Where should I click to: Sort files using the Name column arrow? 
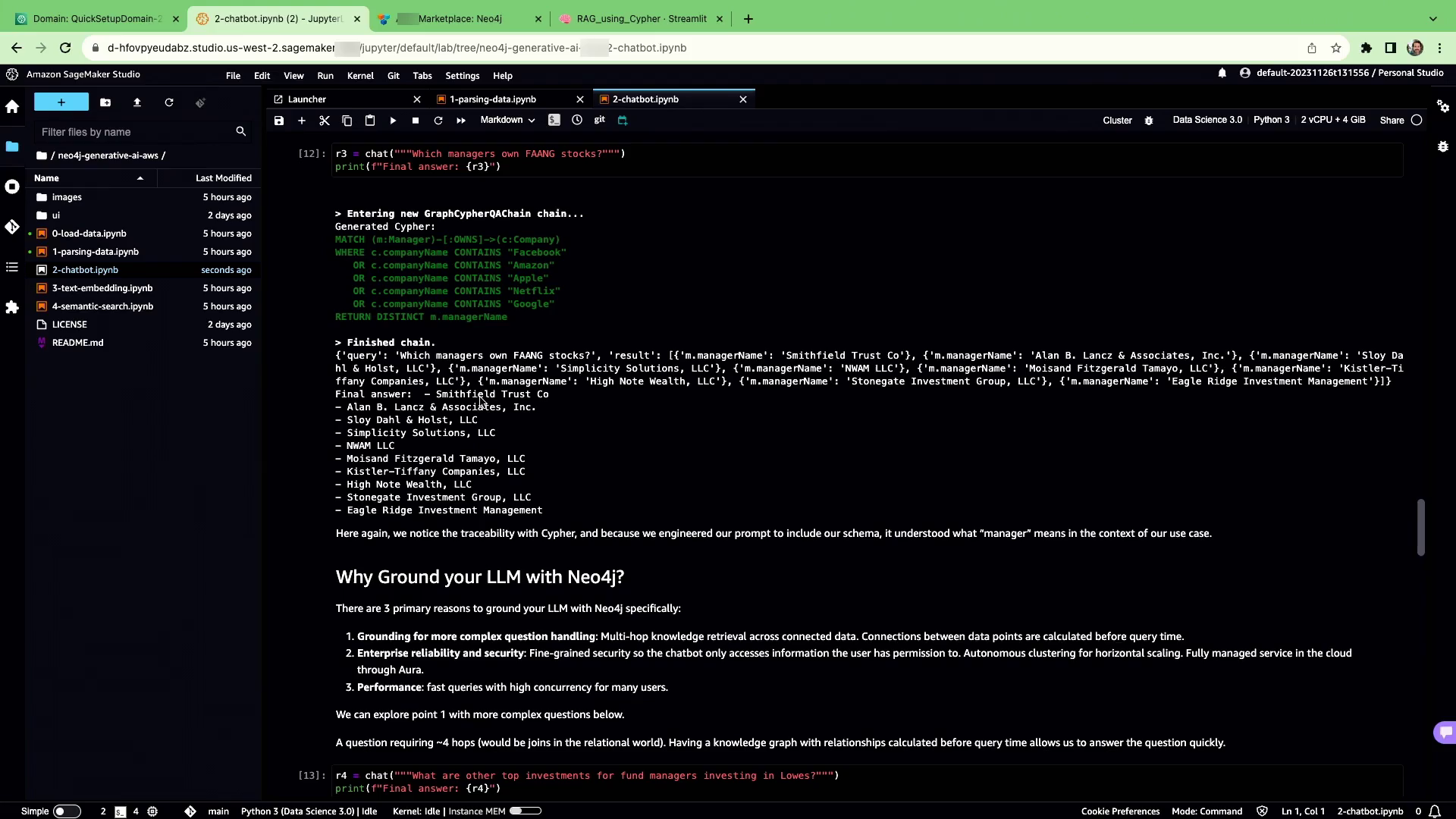coord(140,178)
